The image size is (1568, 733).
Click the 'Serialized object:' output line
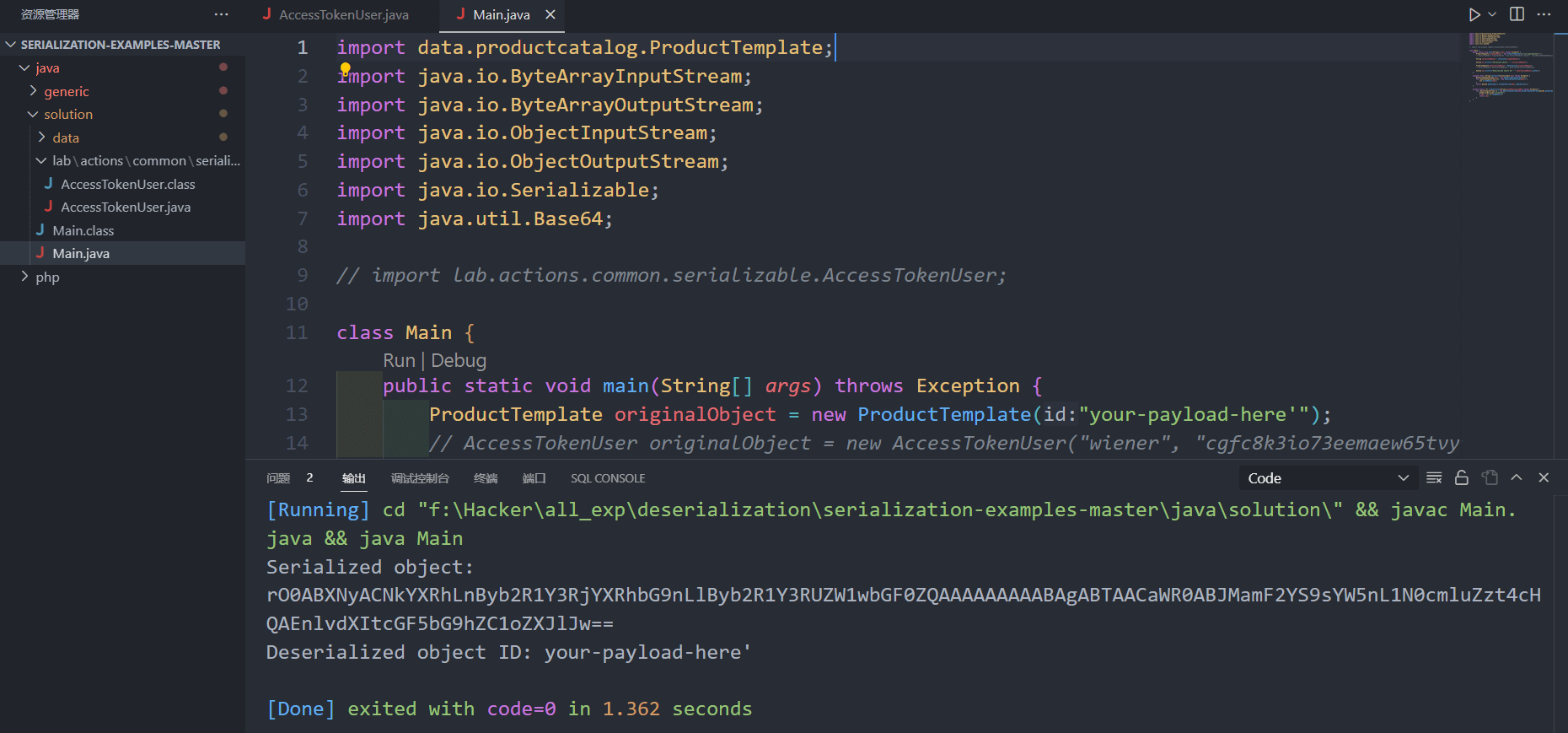tap(370, 567)
